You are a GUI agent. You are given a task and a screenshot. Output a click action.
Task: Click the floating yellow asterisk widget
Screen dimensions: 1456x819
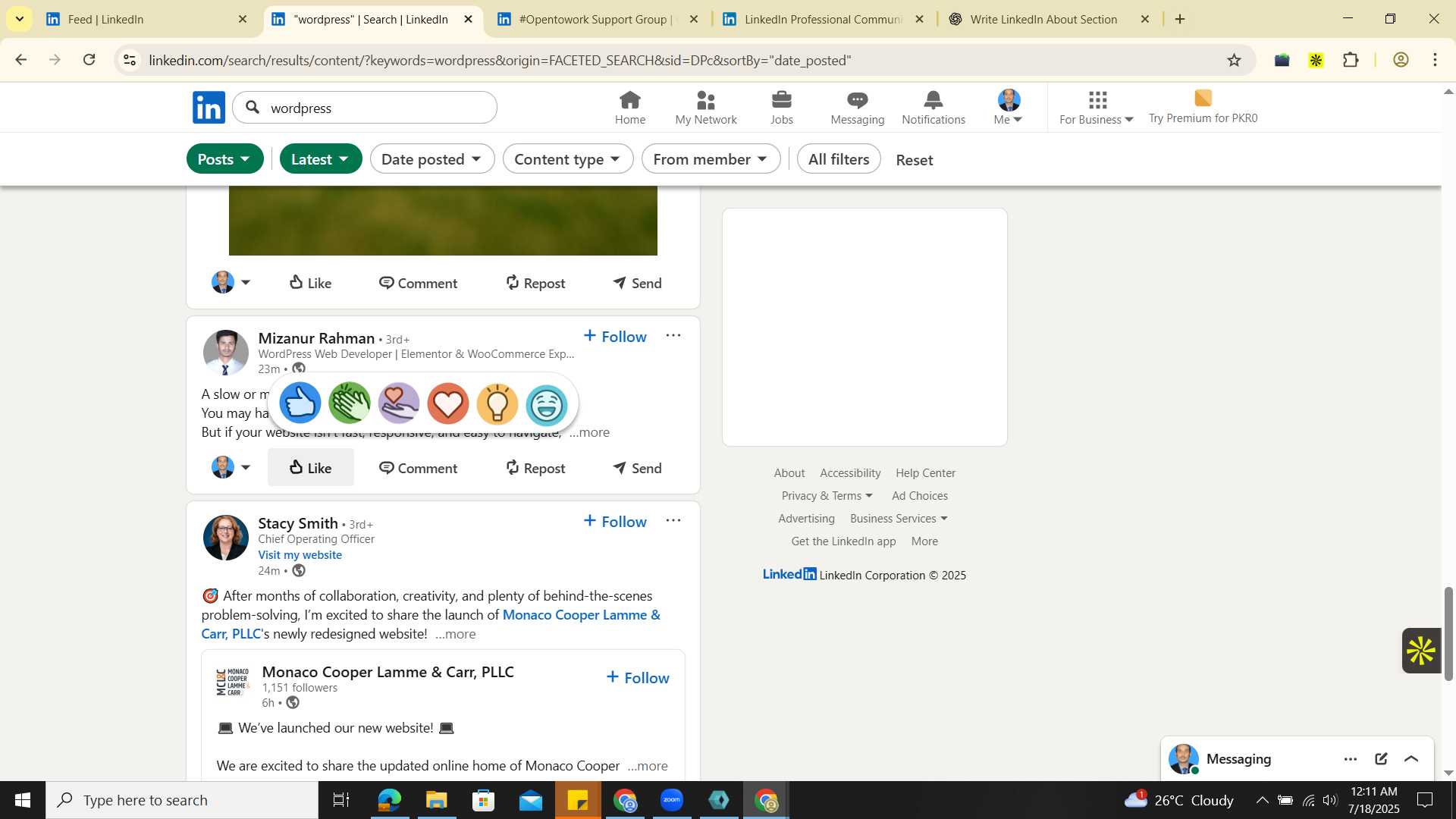click(x=1421, y=651)
